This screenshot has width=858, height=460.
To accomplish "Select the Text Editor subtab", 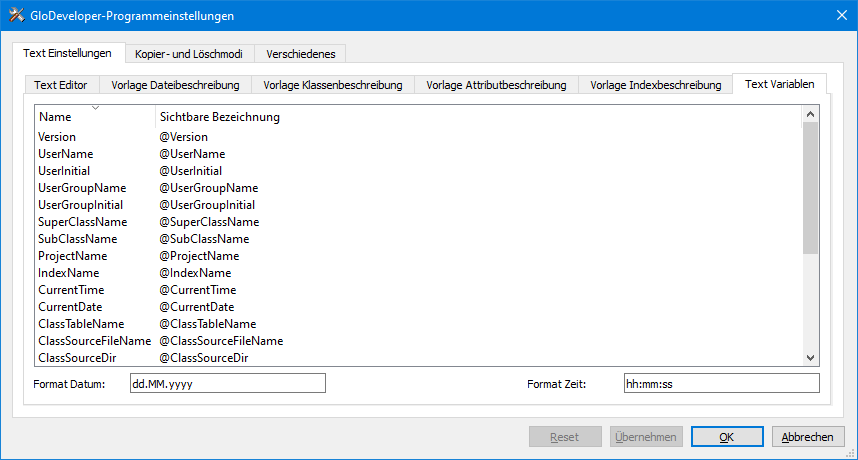I will [x=61, y=85].
